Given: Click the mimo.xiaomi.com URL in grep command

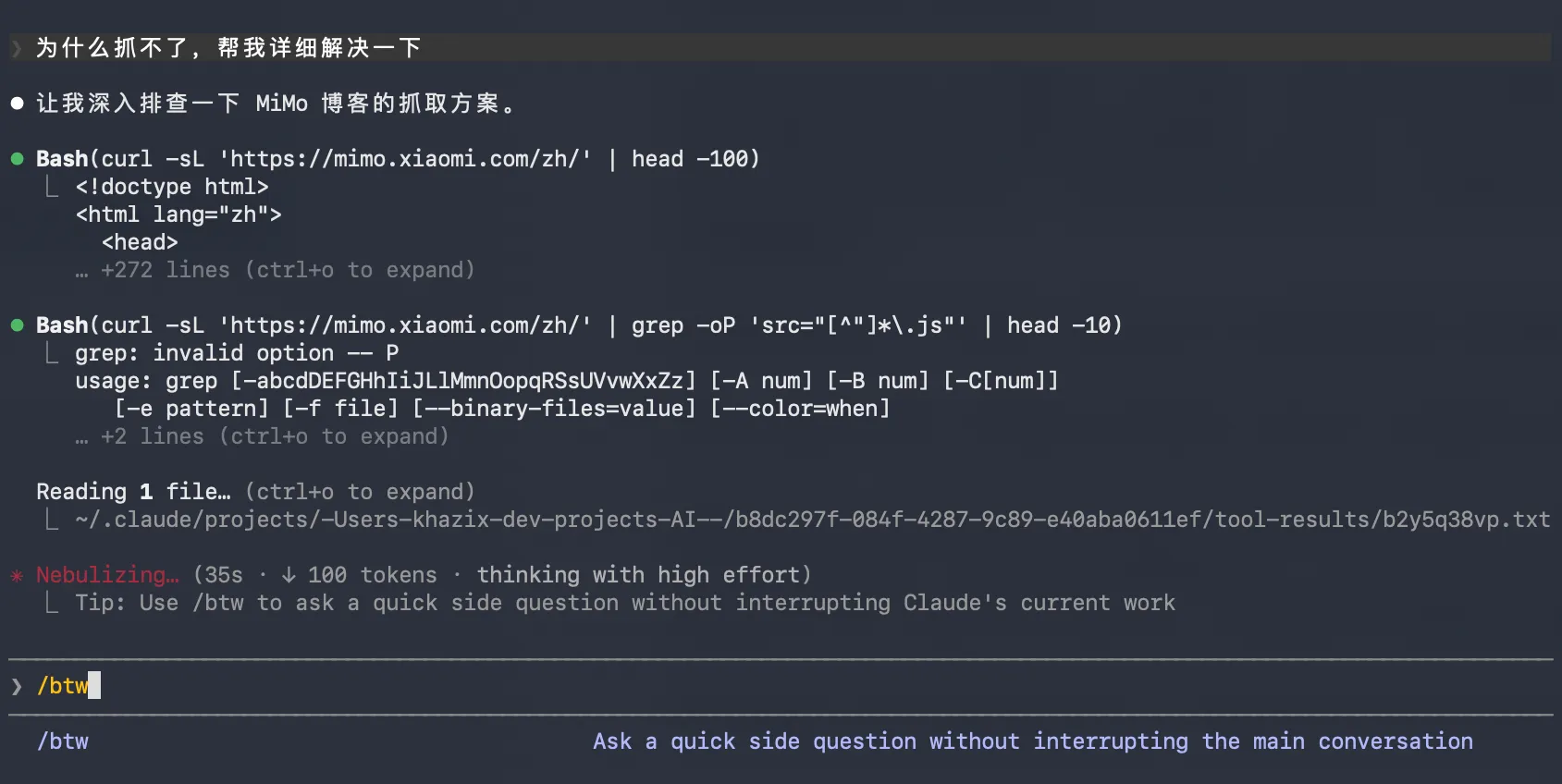Looking at the screenshot, I should (x=405, y=325).
